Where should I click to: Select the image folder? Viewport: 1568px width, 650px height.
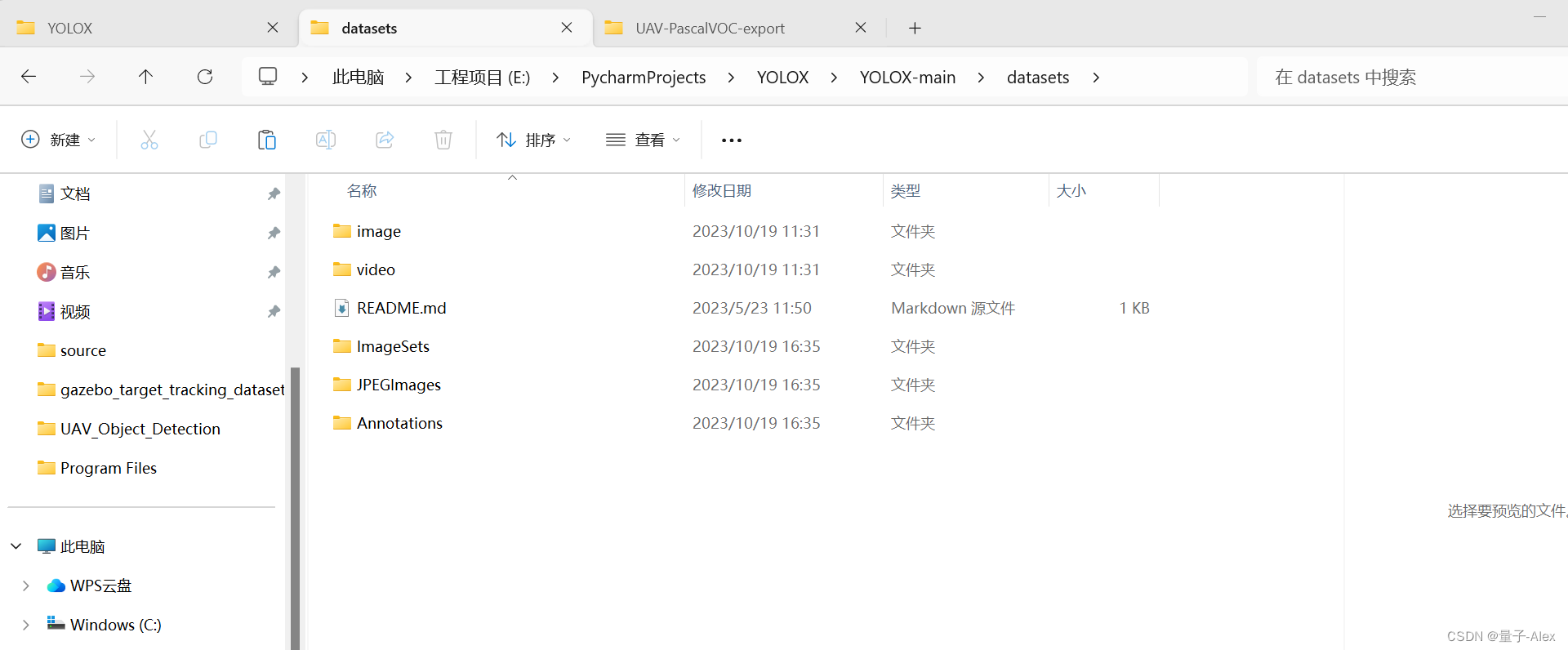coord(378,231)
